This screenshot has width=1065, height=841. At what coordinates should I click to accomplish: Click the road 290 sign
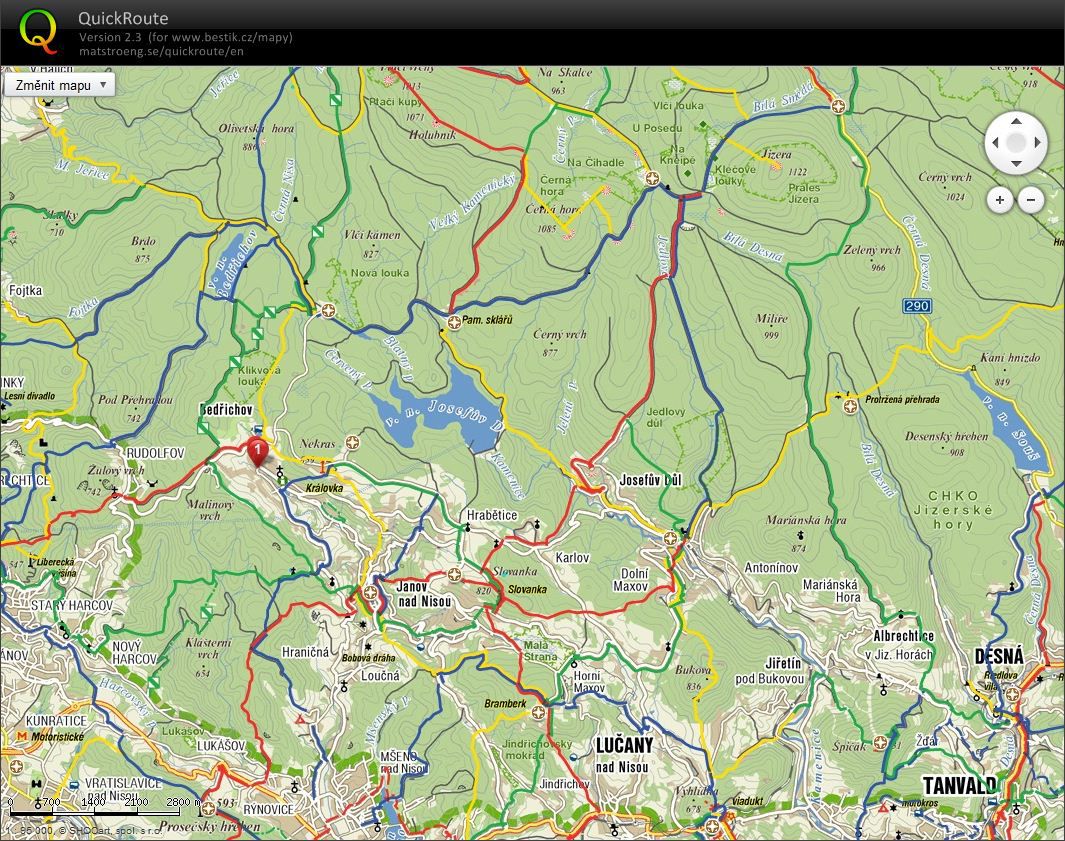917,306
